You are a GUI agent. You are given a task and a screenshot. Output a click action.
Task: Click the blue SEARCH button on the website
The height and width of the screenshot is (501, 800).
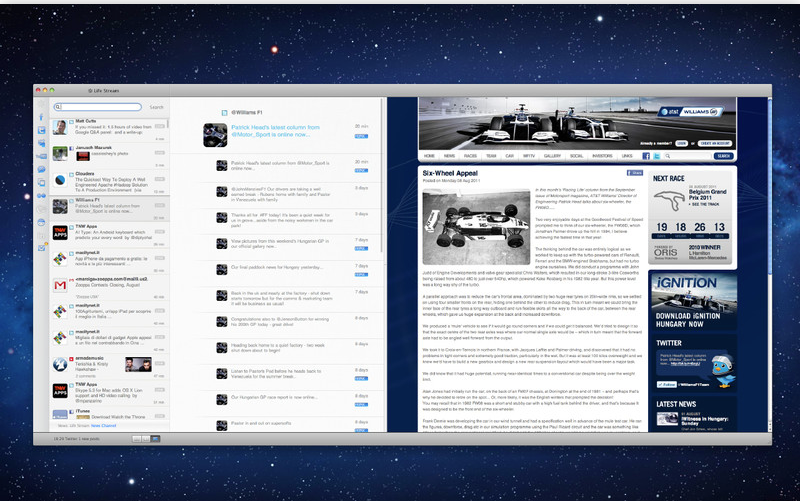pos(723,156)
